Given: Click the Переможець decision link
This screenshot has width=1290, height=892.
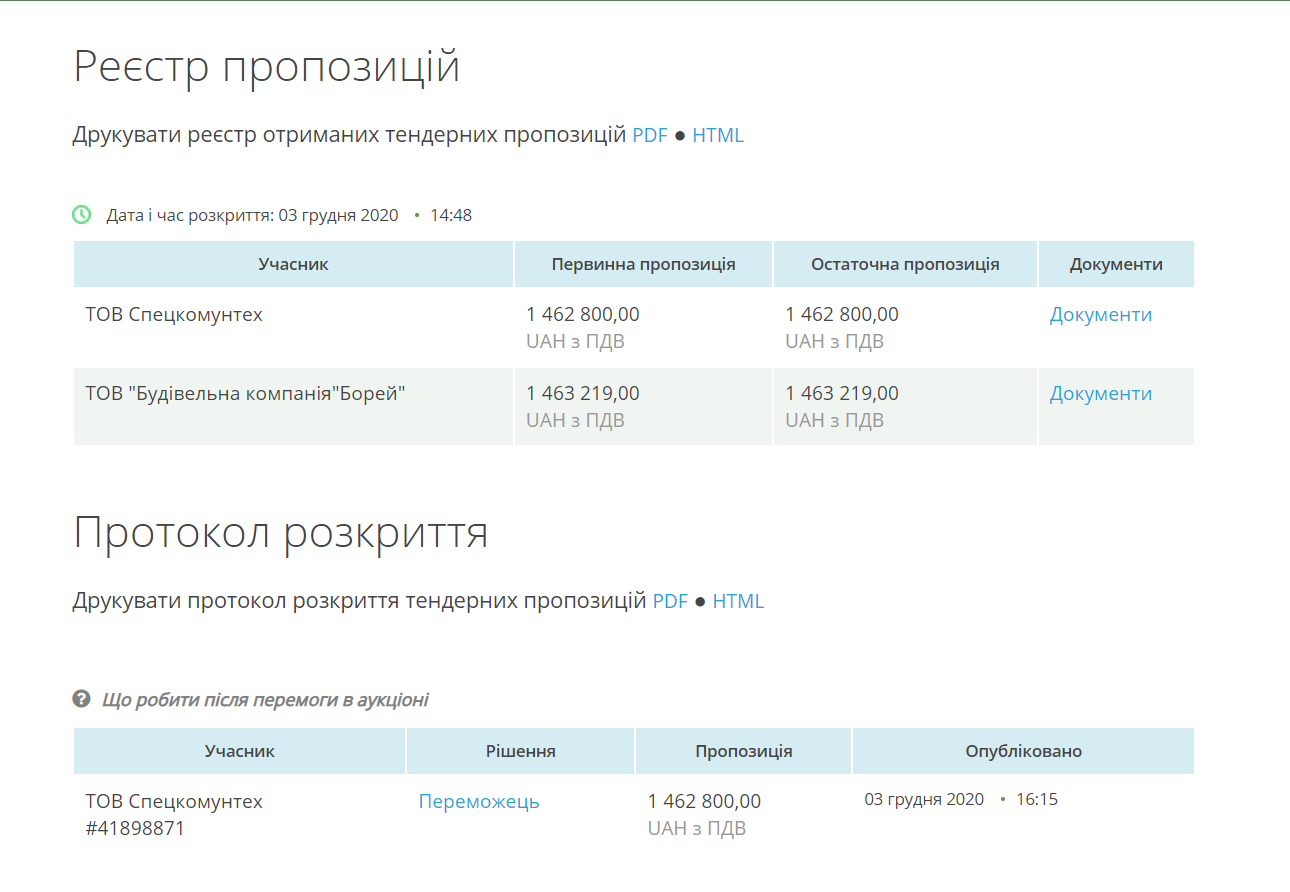Looking at the screenshot, I should (x=479, y=802).
